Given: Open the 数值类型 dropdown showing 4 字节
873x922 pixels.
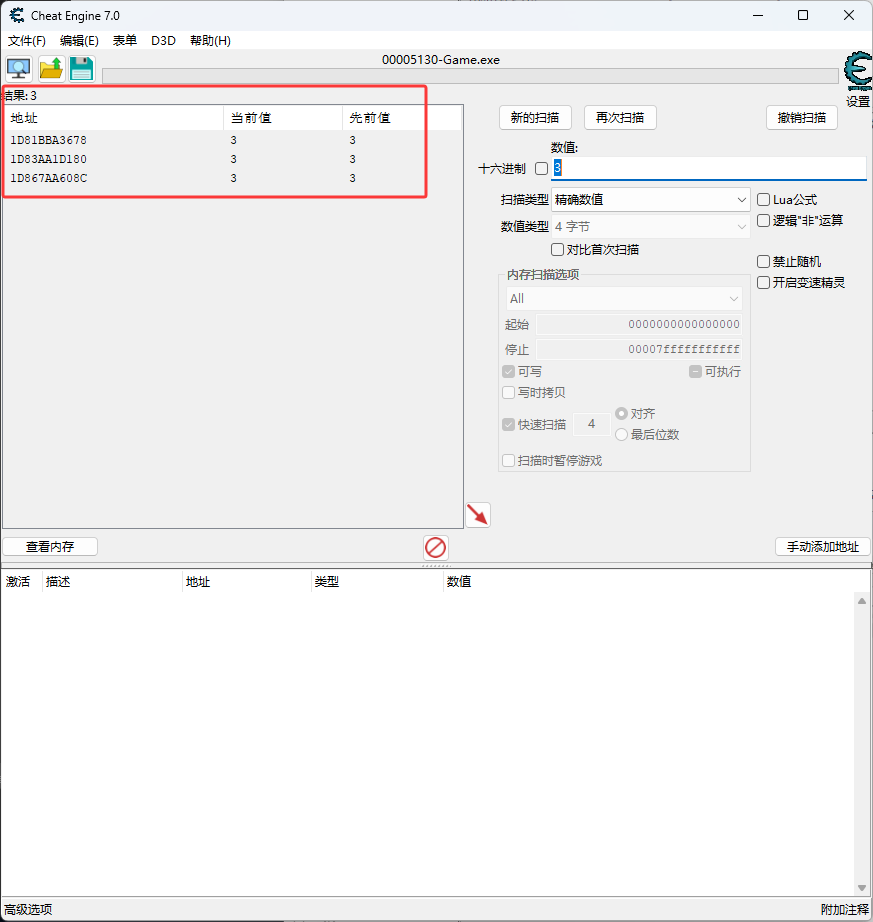Looking at the screenshot, I should pos(650,226).
